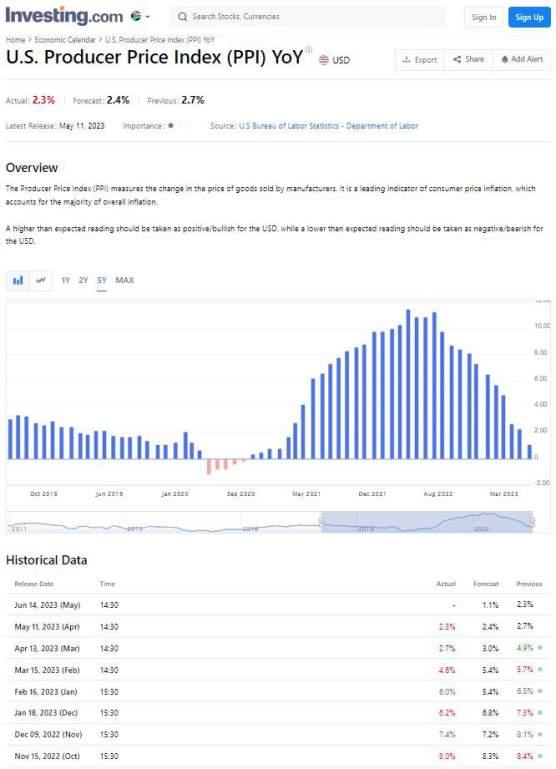Select the 5Y chart range
The image size is (556, 769).
point(101,281)
